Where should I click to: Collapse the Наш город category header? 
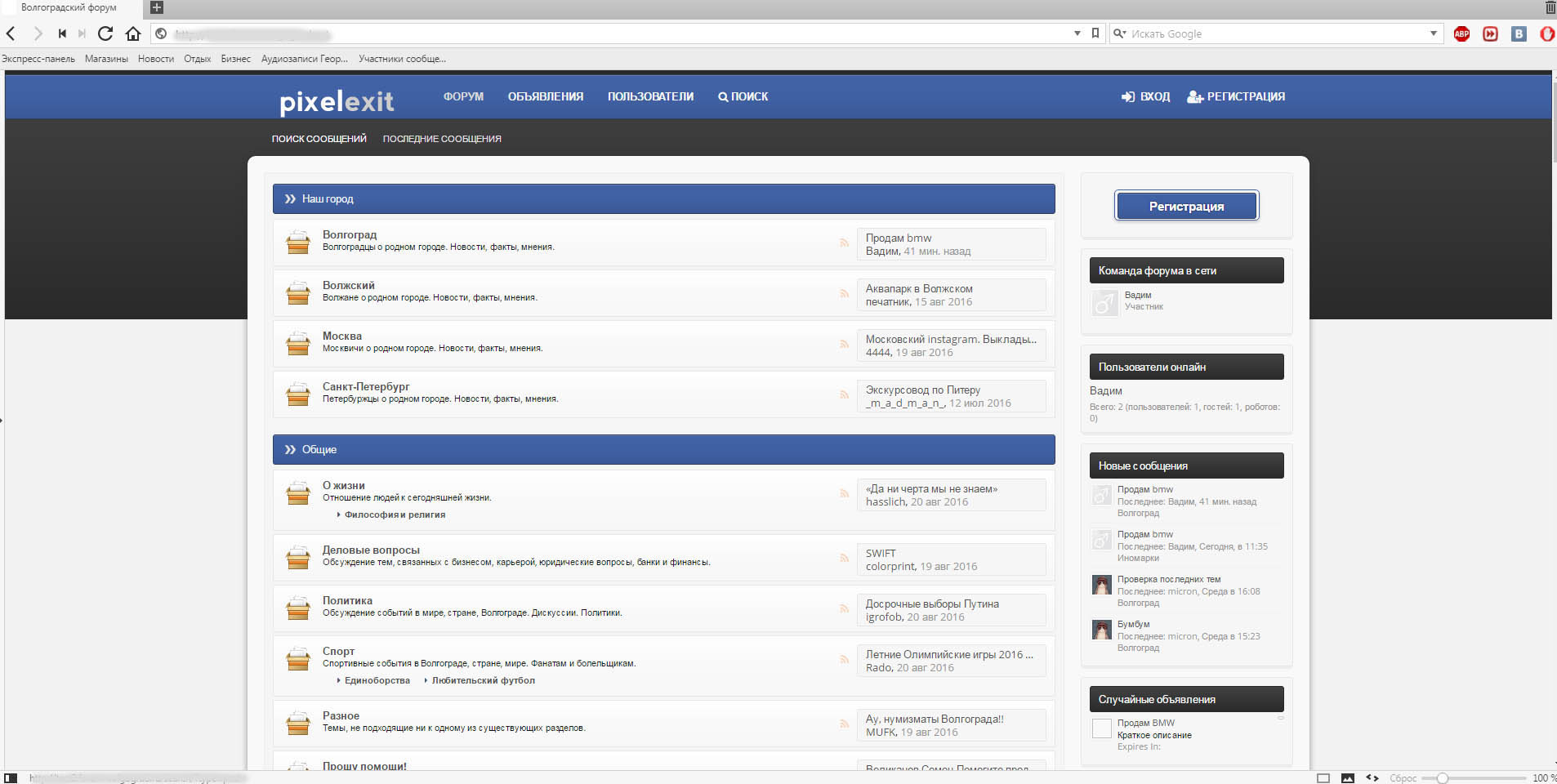(290, 198)
